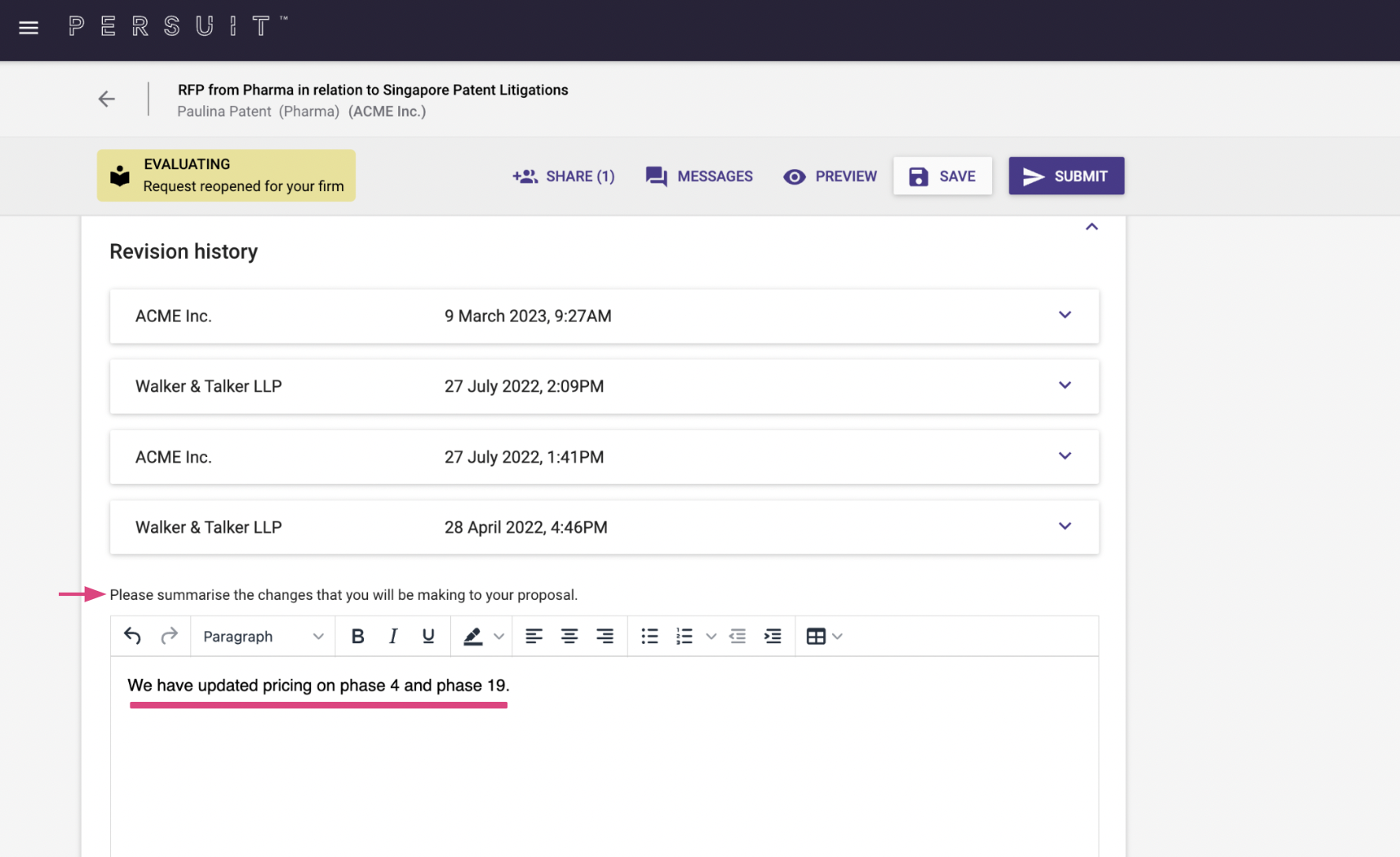Open highlight color dropdown arrow
The image size is (1400, 857).
click(498, 637)
